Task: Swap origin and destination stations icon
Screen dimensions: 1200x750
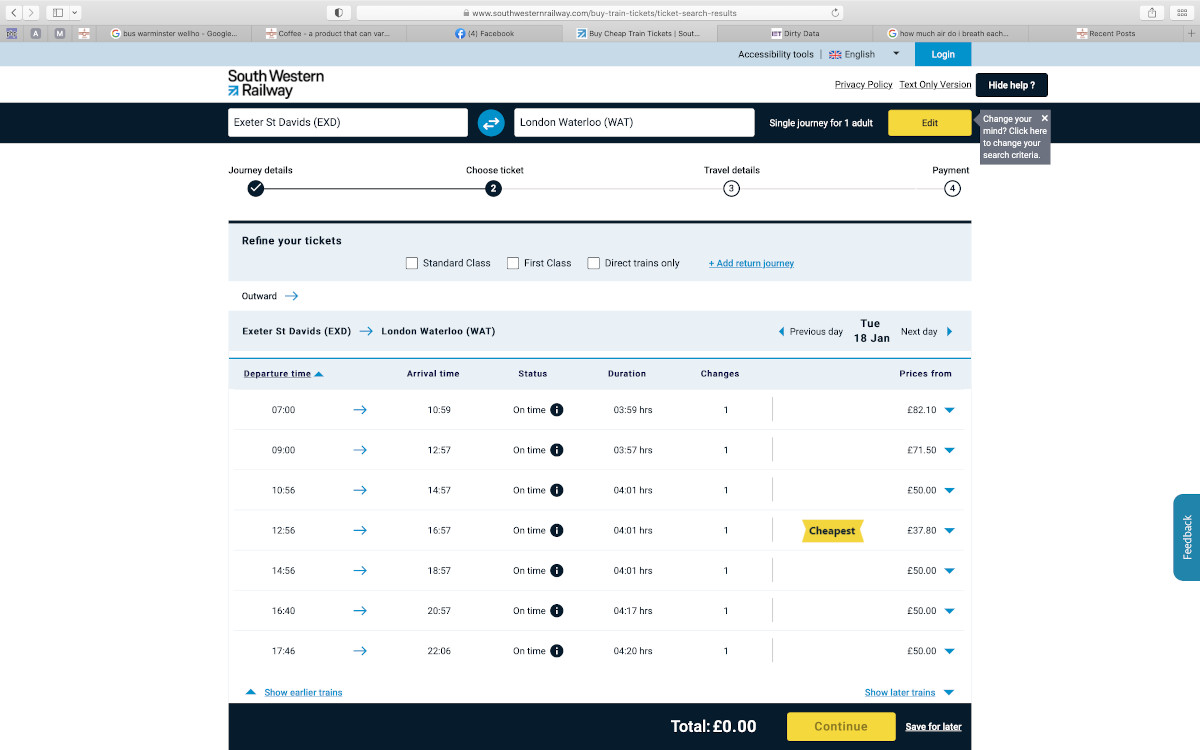Action: (491, 123)
